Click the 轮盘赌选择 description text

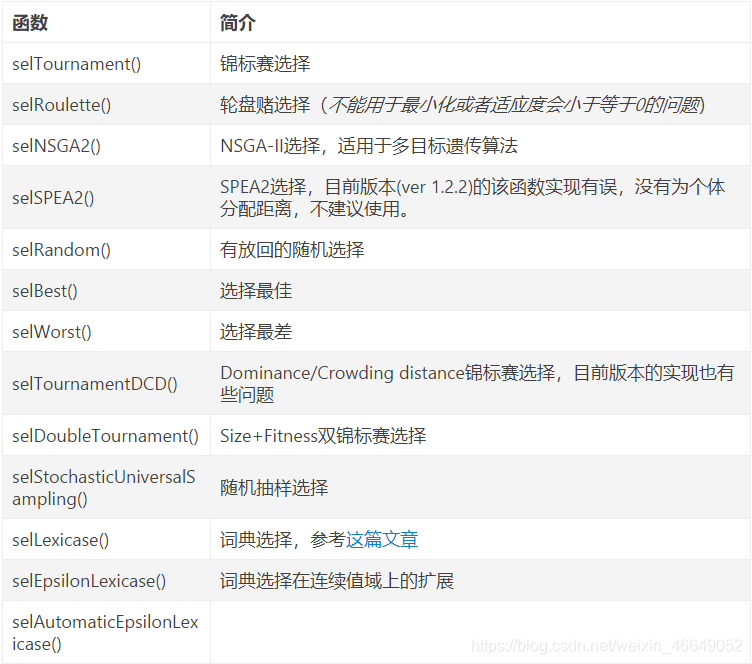tap(462, 105)
